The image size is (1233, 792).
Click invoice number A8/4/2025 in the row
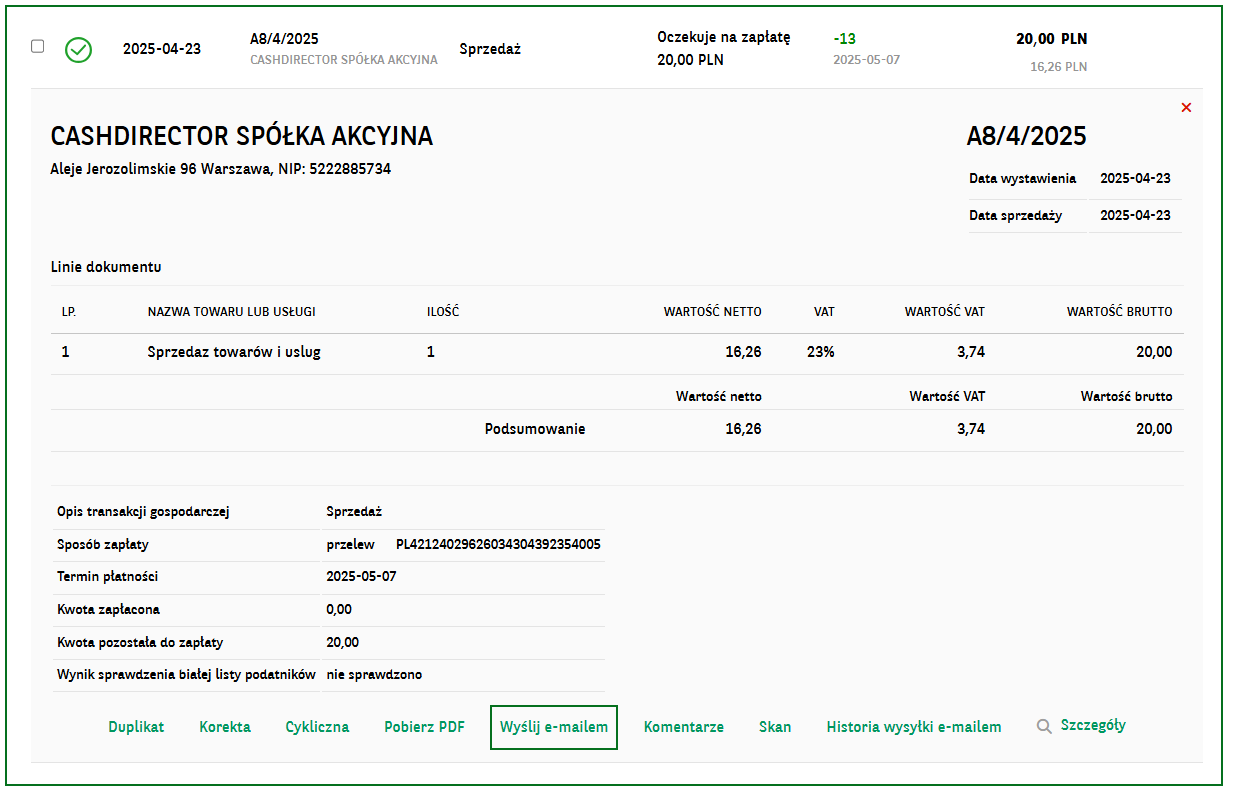click(284, 39)
